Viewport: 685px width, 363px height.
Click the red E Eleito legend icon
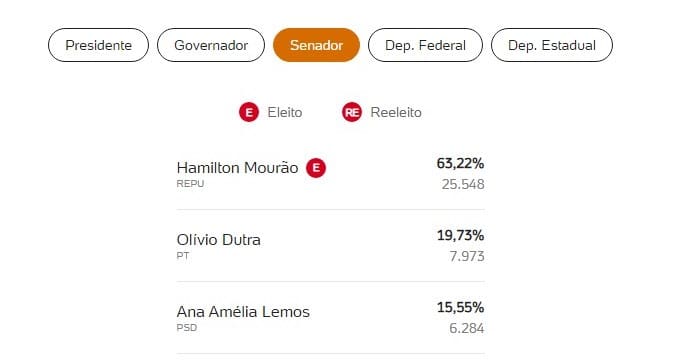pos(249,112)
